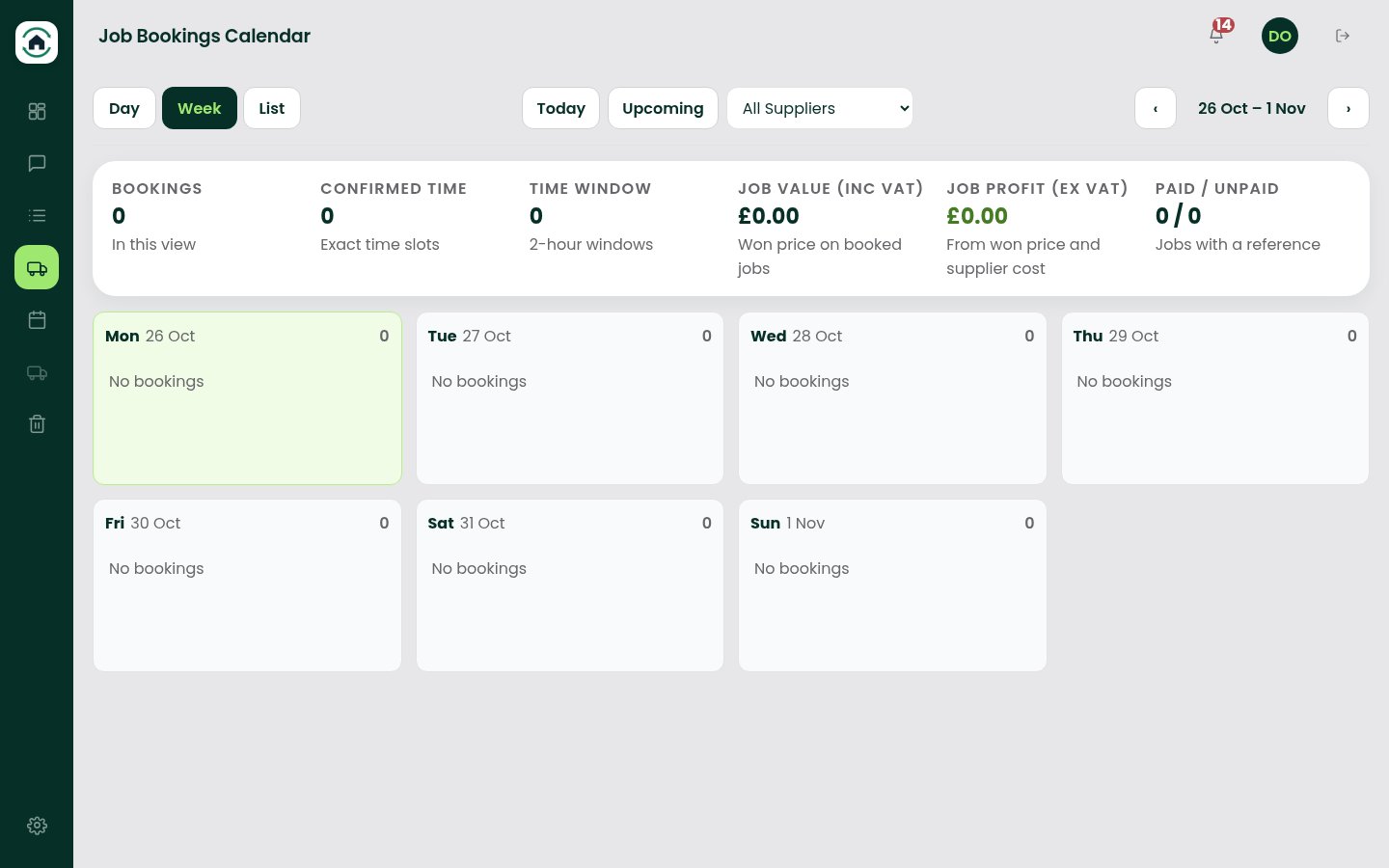This screenshot has width=1389, height=868.
Task: Select the Mon 26 Oct day card
Action: tap(247, 398)
